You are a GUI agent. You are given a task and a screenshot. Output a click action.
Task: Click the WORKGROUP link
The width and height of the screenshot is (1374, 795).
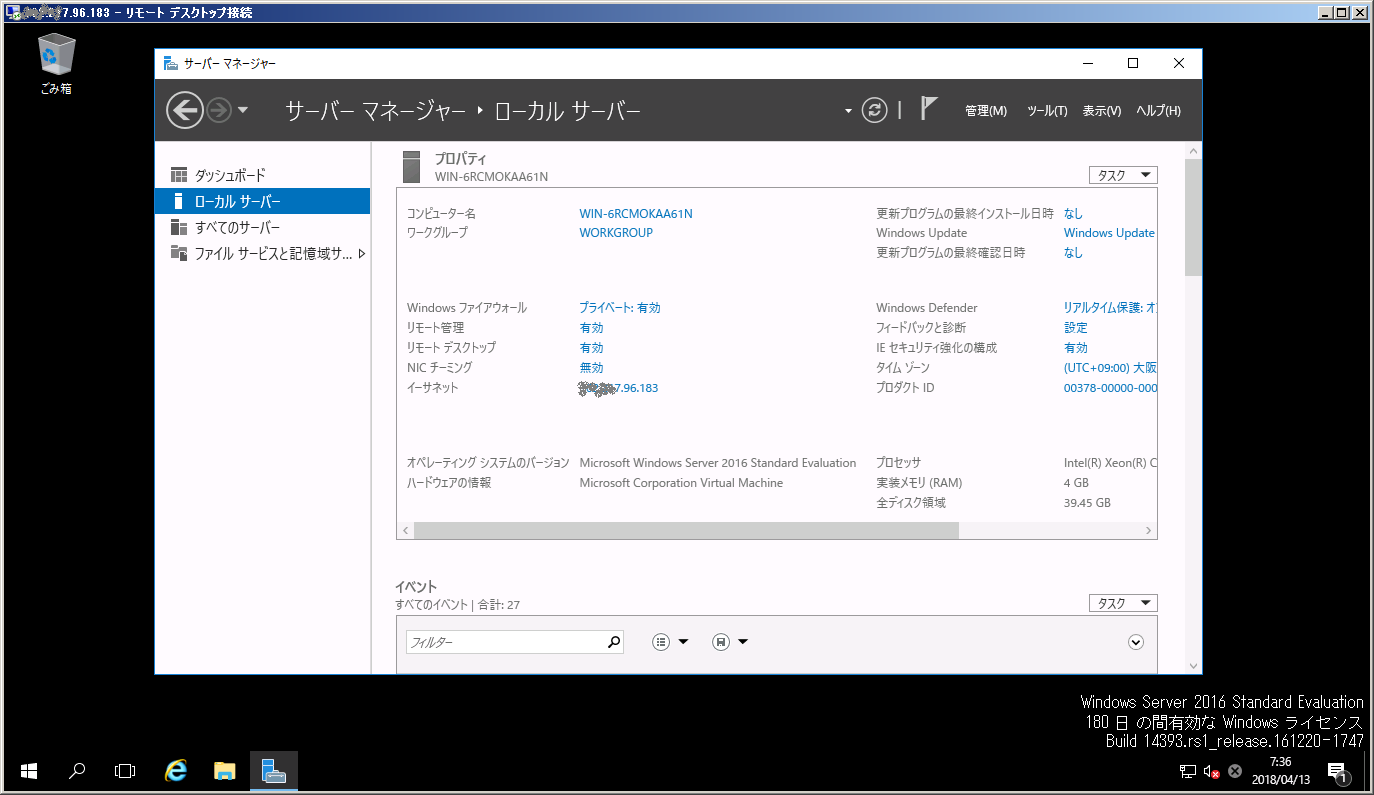click(616, 233)
